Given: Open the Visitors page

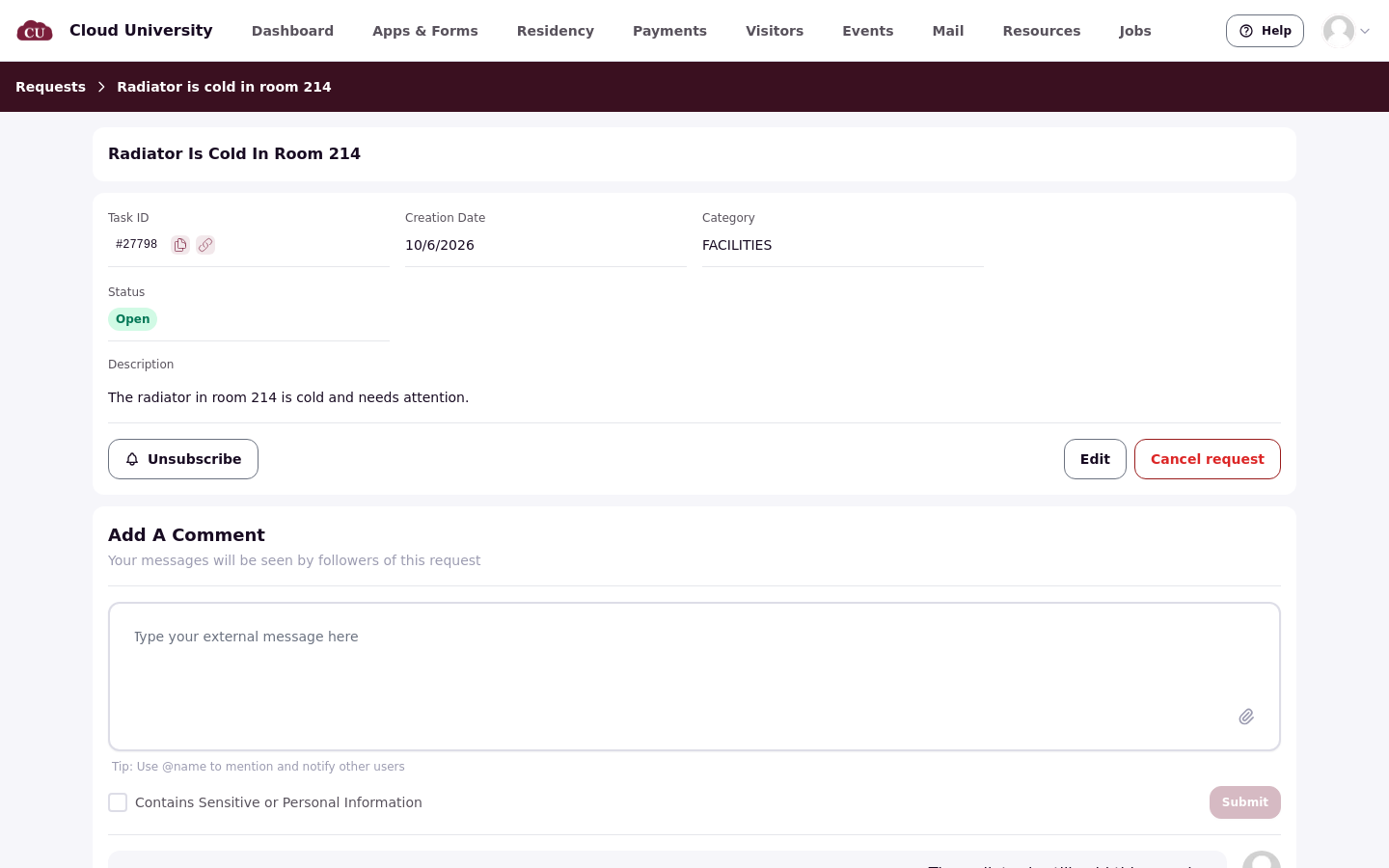Looking at the screenshot, I should pyautogui.click(x=775, y=31).
